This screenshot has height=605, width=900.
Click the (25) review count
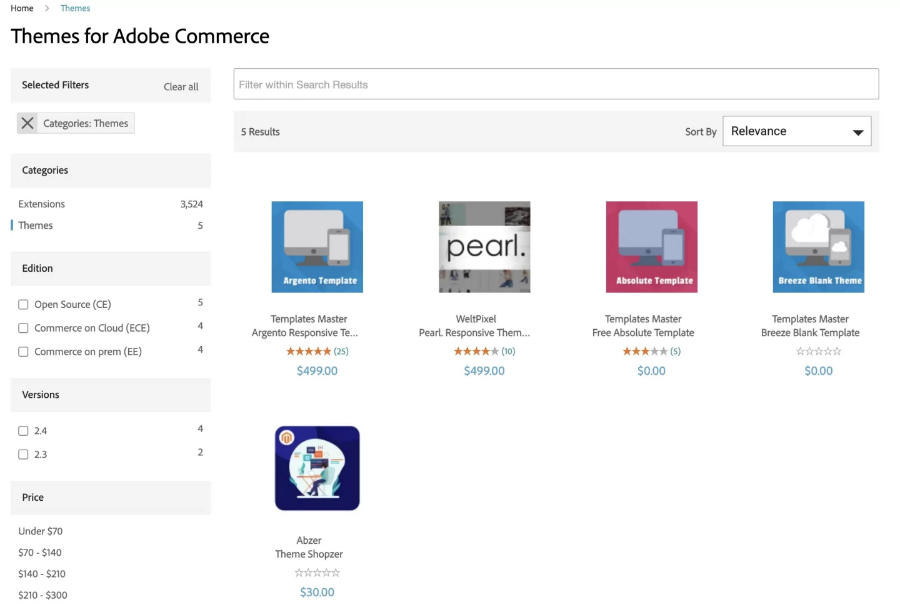point(341,351)
